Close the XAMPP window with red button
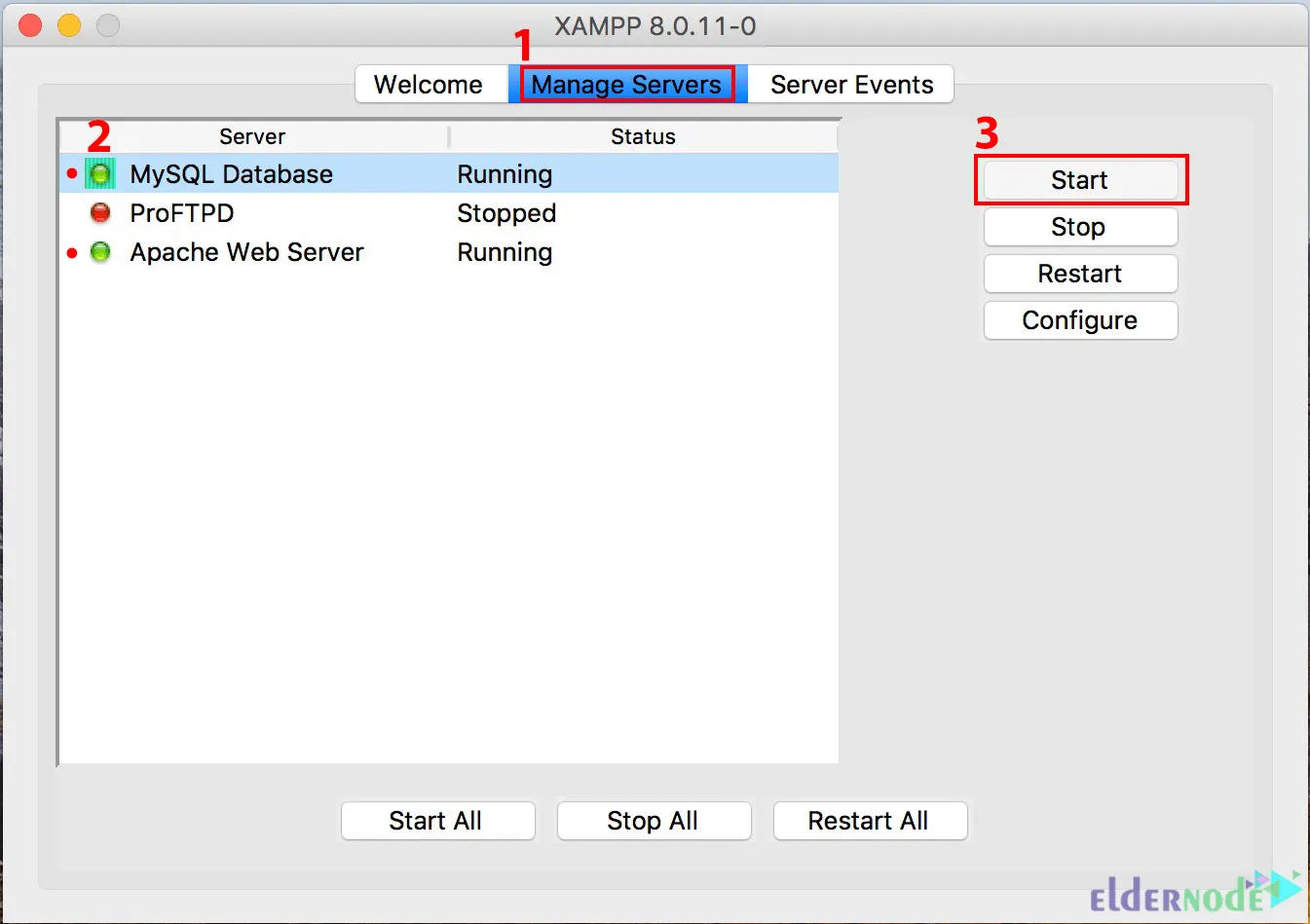 (30, 25)
